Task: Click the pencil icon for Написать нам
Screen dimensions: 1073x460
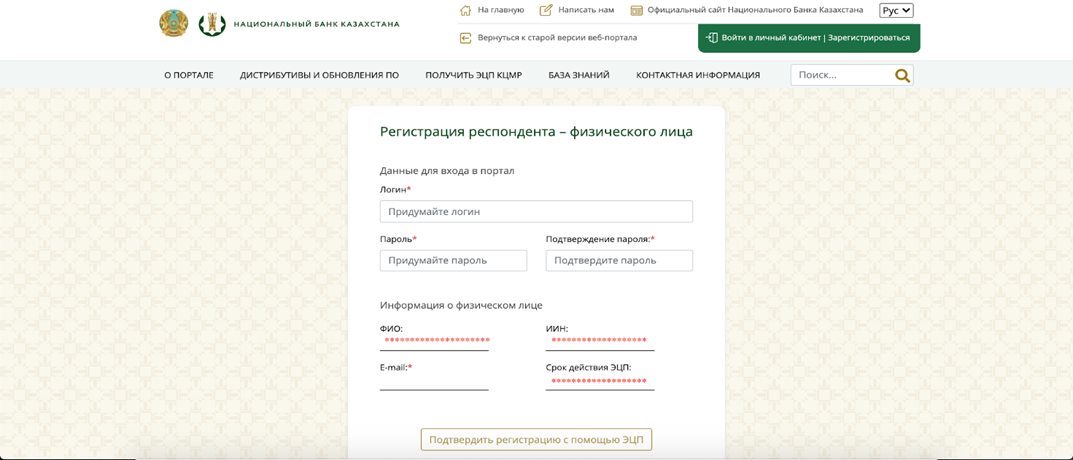Action: point(546,10)
